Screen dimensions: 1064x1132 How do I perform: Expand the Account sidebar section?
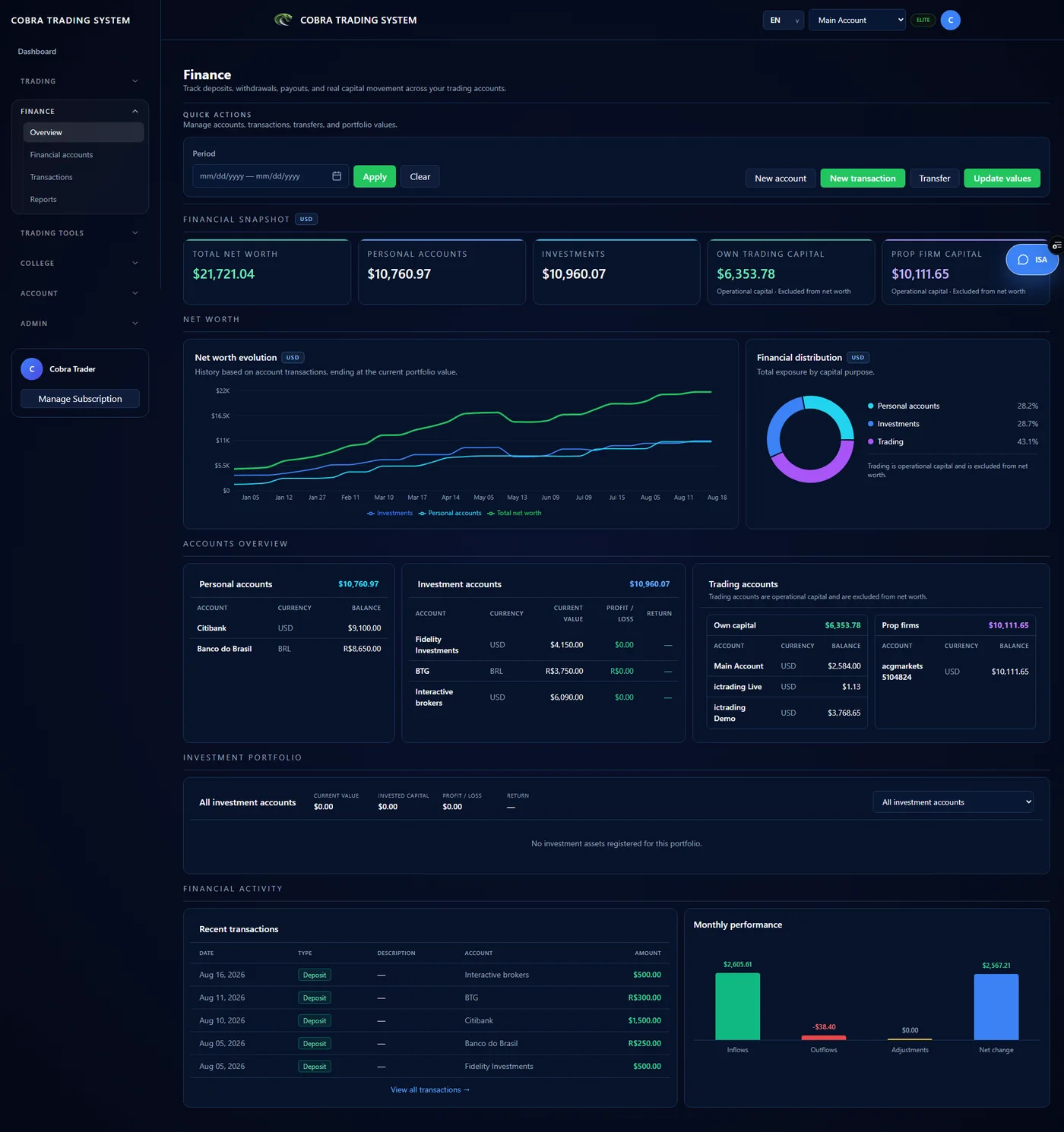tap(80, 293)
